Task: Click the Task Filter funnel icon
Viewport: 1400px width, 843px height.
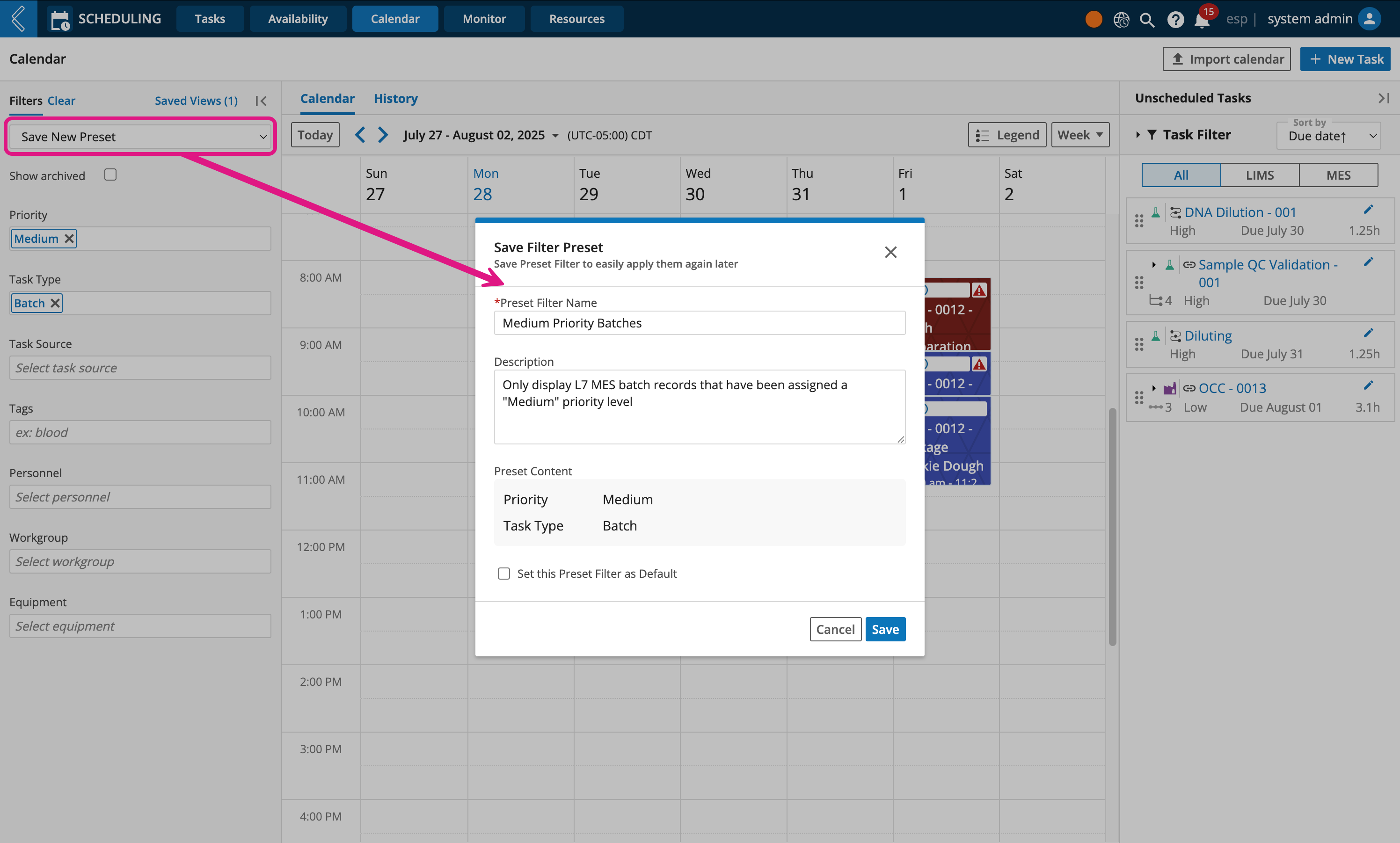Action: coord(1152,135)
